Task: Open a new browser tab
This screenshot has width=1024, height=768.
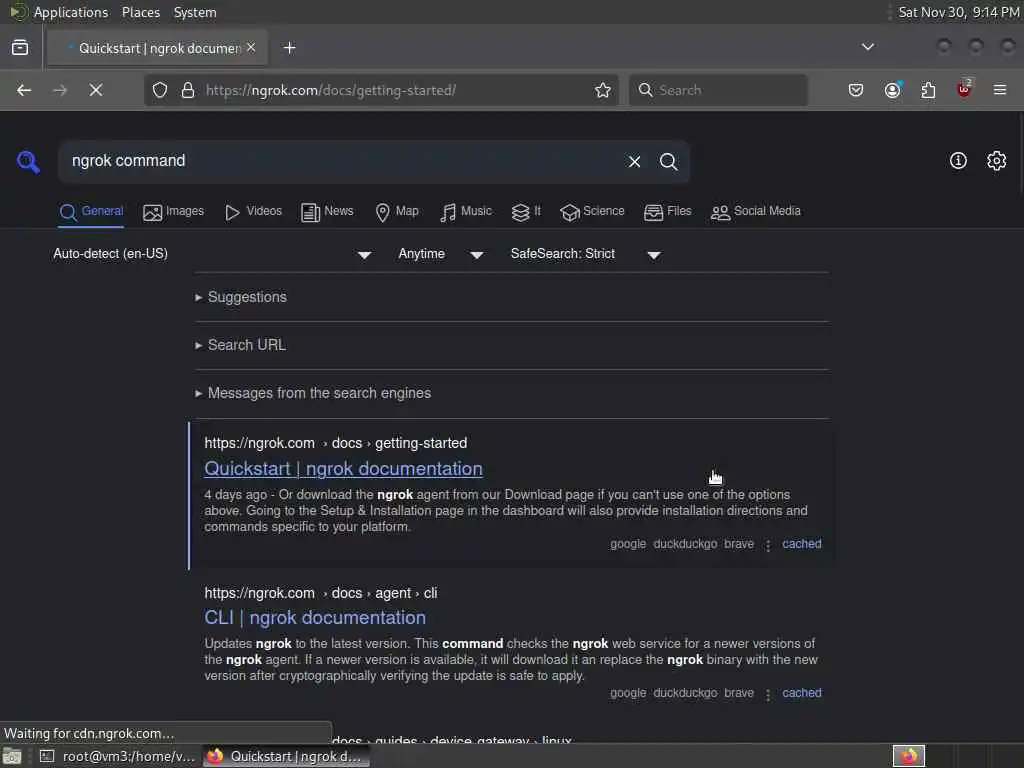Action: (x=290, y=48)
